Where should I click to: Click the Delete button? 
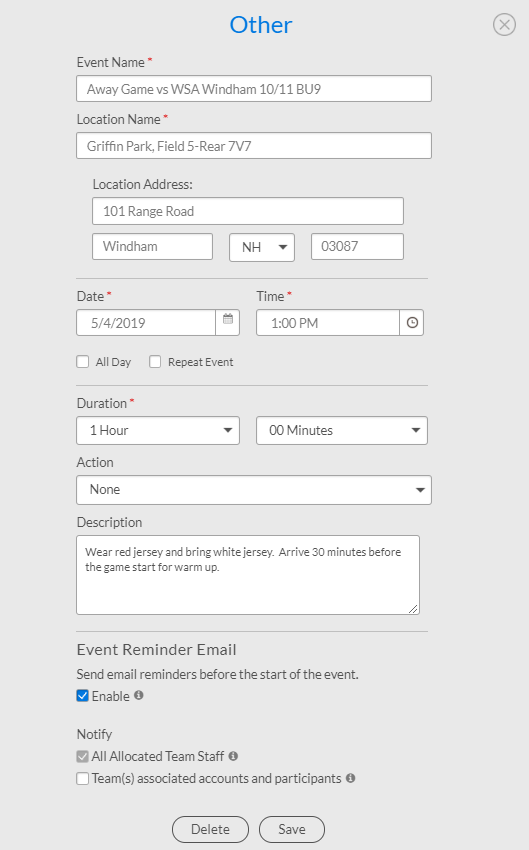tap(210, 829)
